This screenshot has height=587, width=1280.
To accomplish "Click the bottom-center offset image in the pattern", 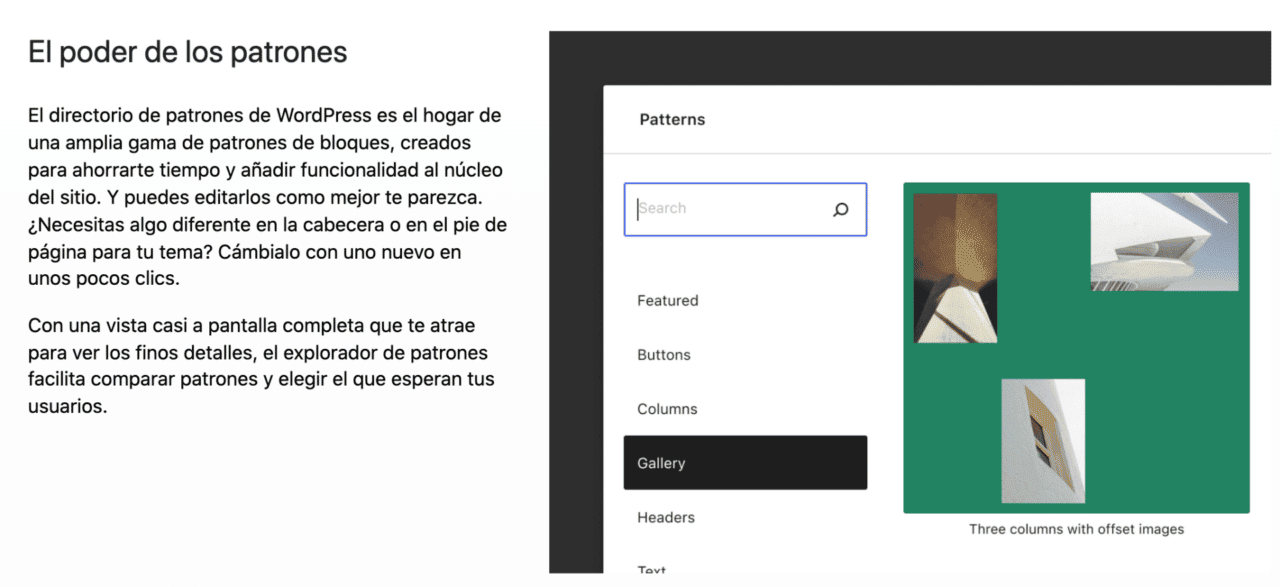I will coord(1043,440).
